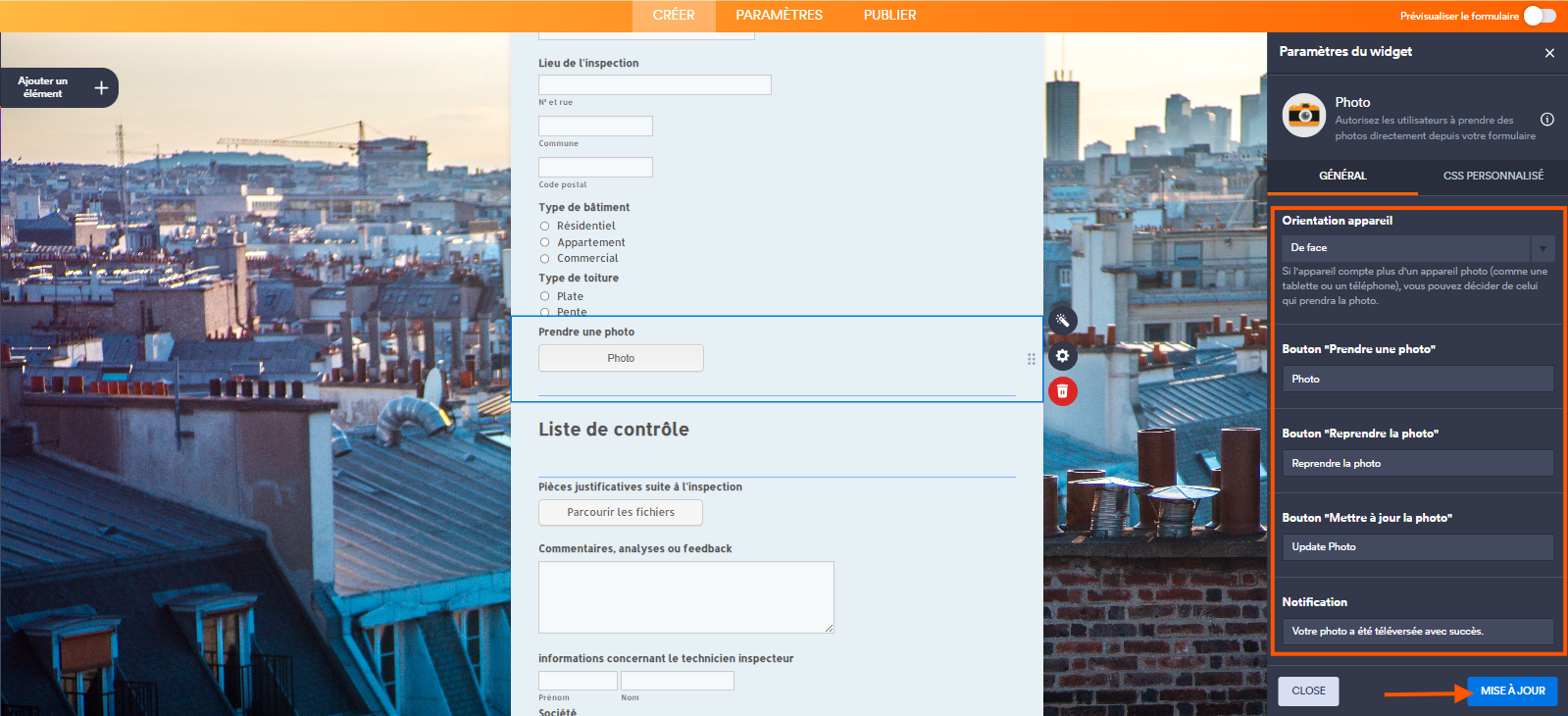Screen dimensions: 1568x716
Task: Click the plus icon to add element
Action: 101,88
